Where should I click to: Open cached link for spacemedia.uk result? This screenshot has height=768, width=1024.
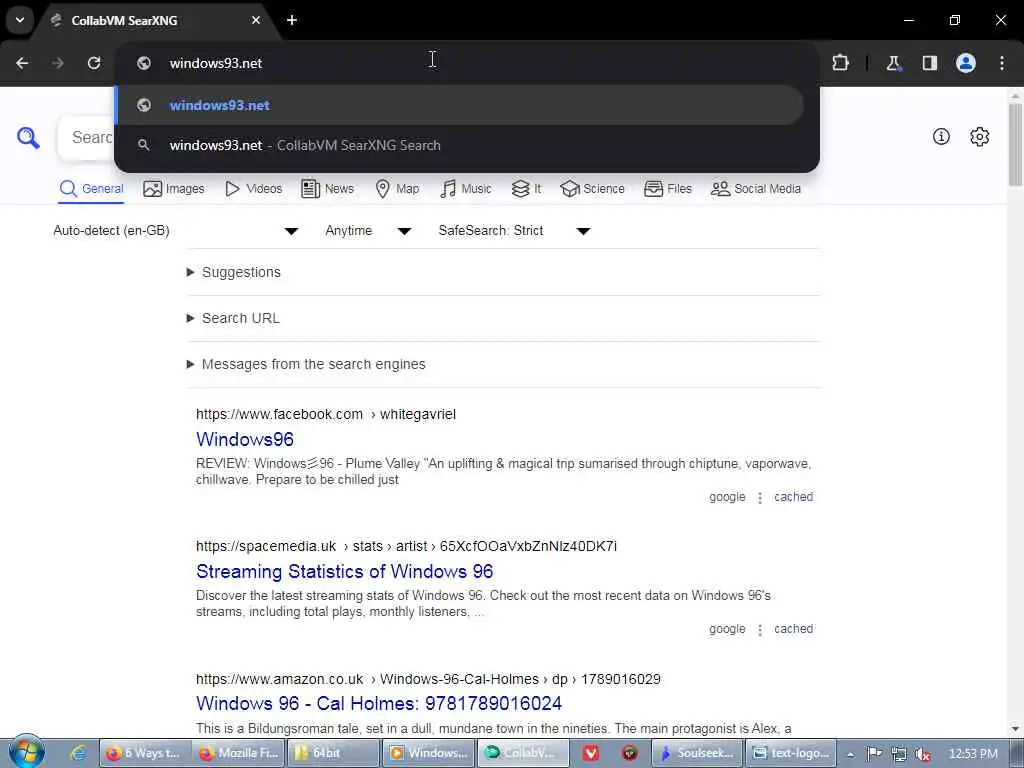793,629
